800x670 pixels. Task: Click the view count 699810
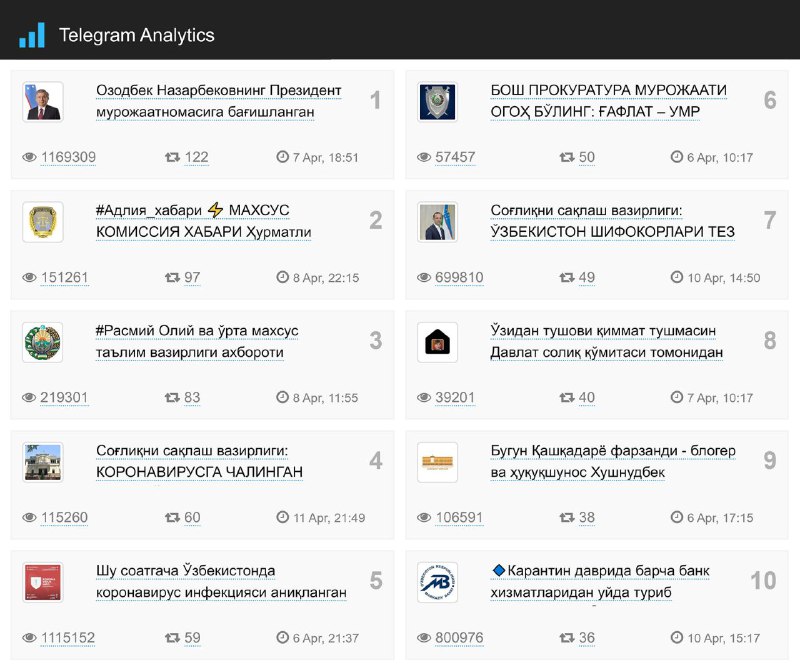click(x=459, y=278)
